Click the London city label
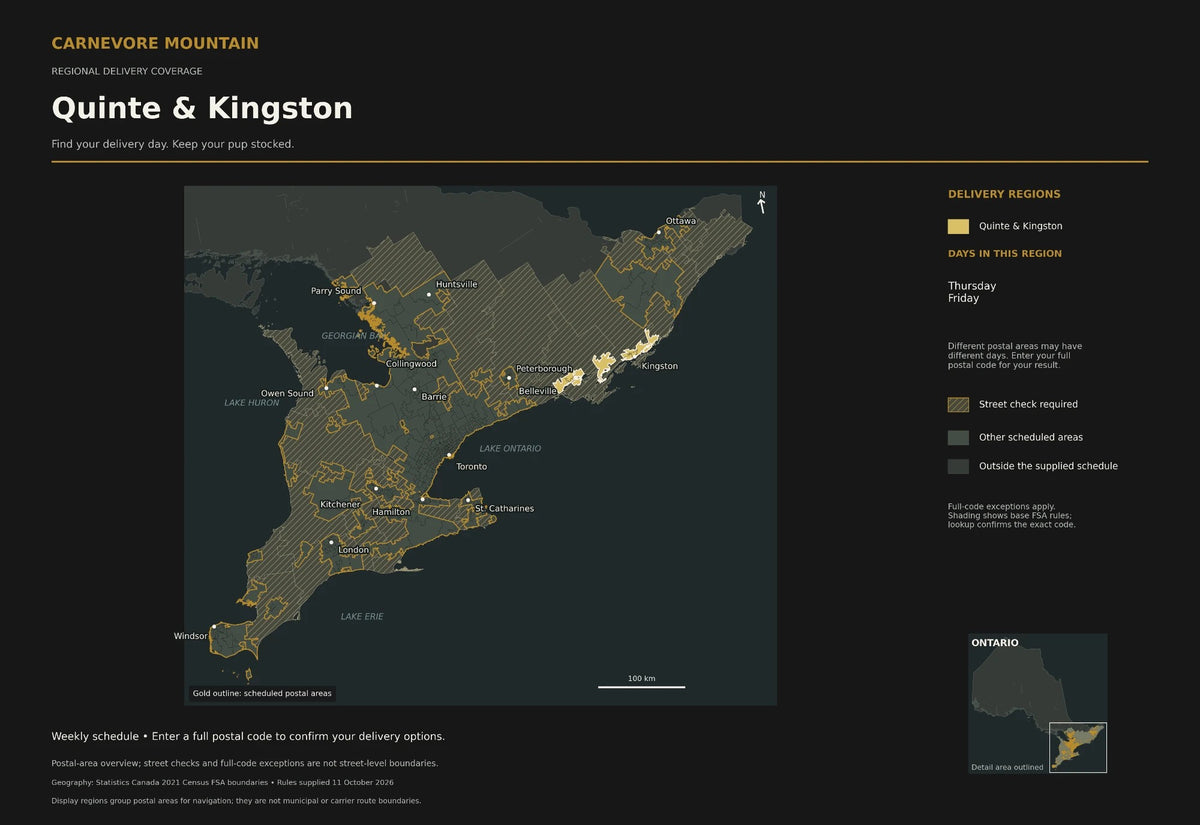 [x=354, y=550]
